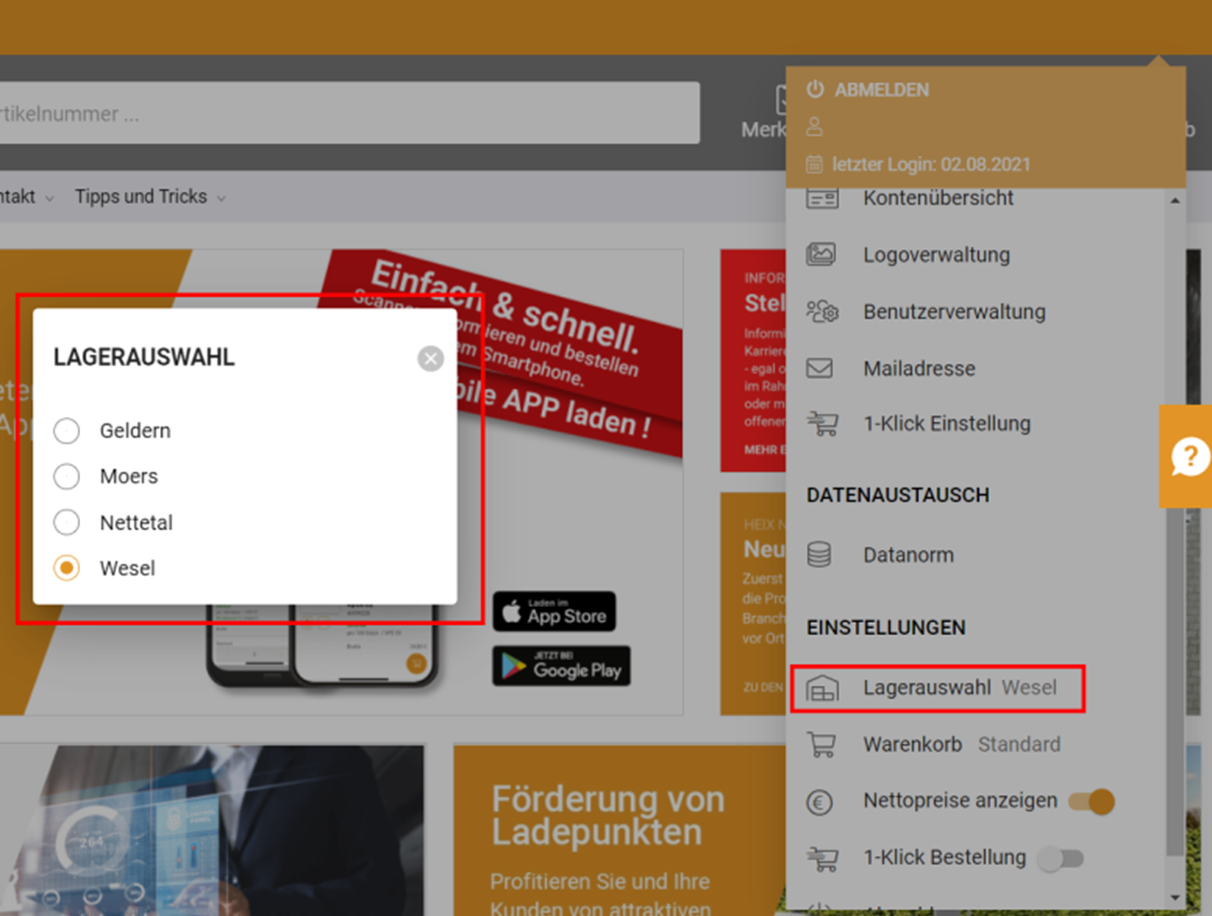Click ABMELDEN to log out

pos(881,90)
